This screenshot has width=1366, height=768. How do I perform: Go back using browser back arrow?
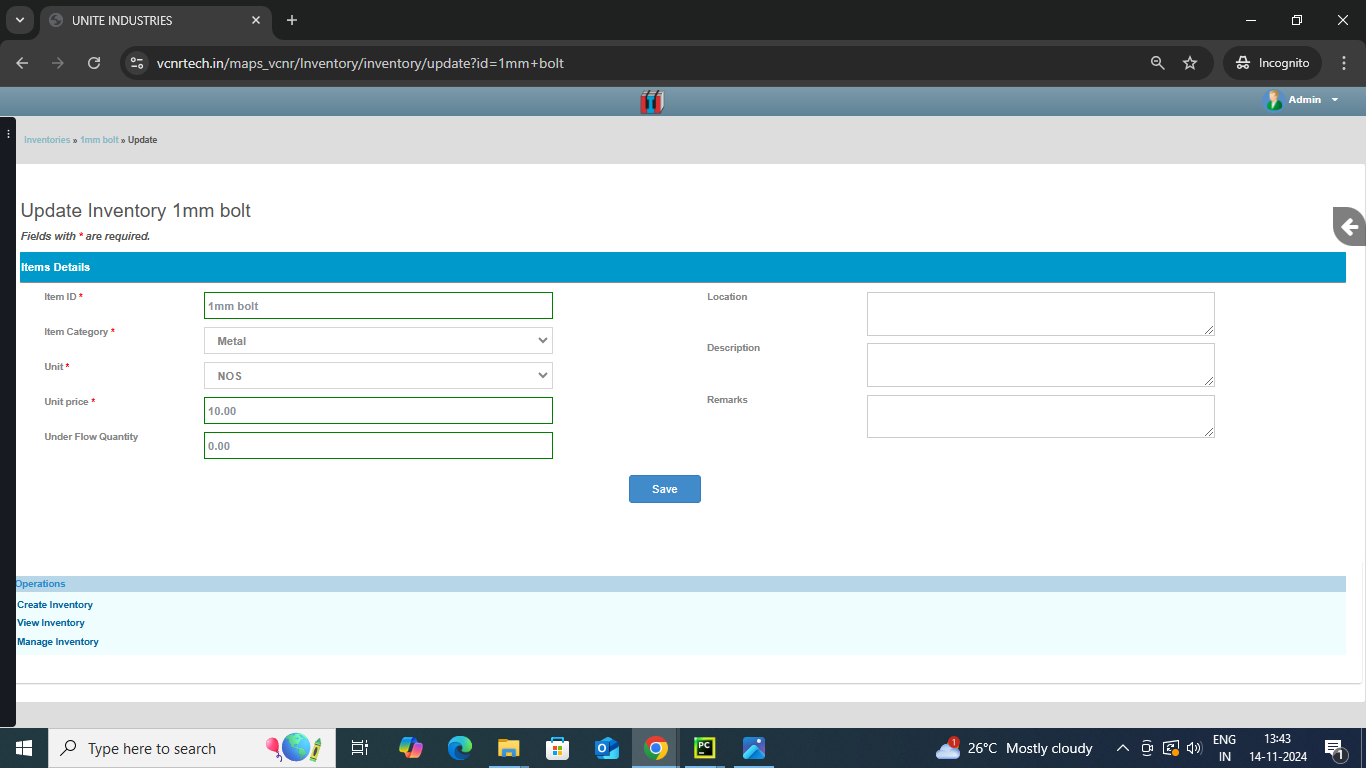coord(22,63)
